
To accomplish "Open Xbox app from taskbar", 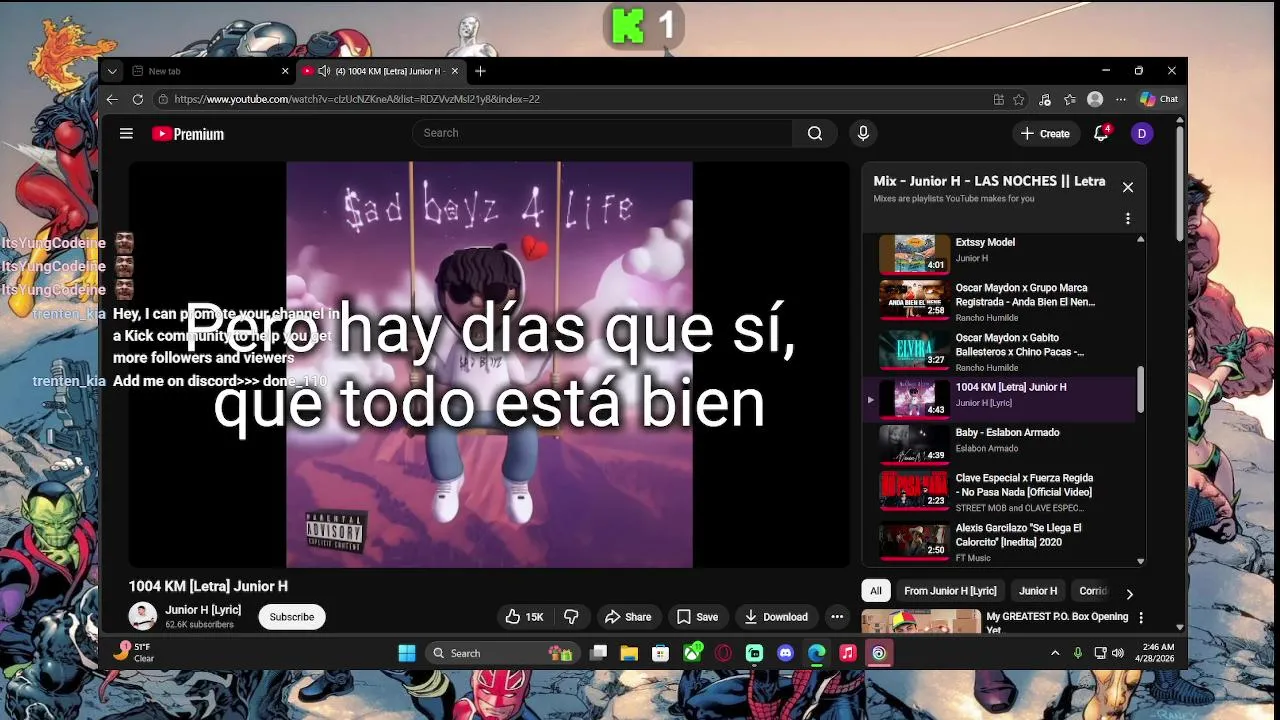I will (x=692, y=653).
